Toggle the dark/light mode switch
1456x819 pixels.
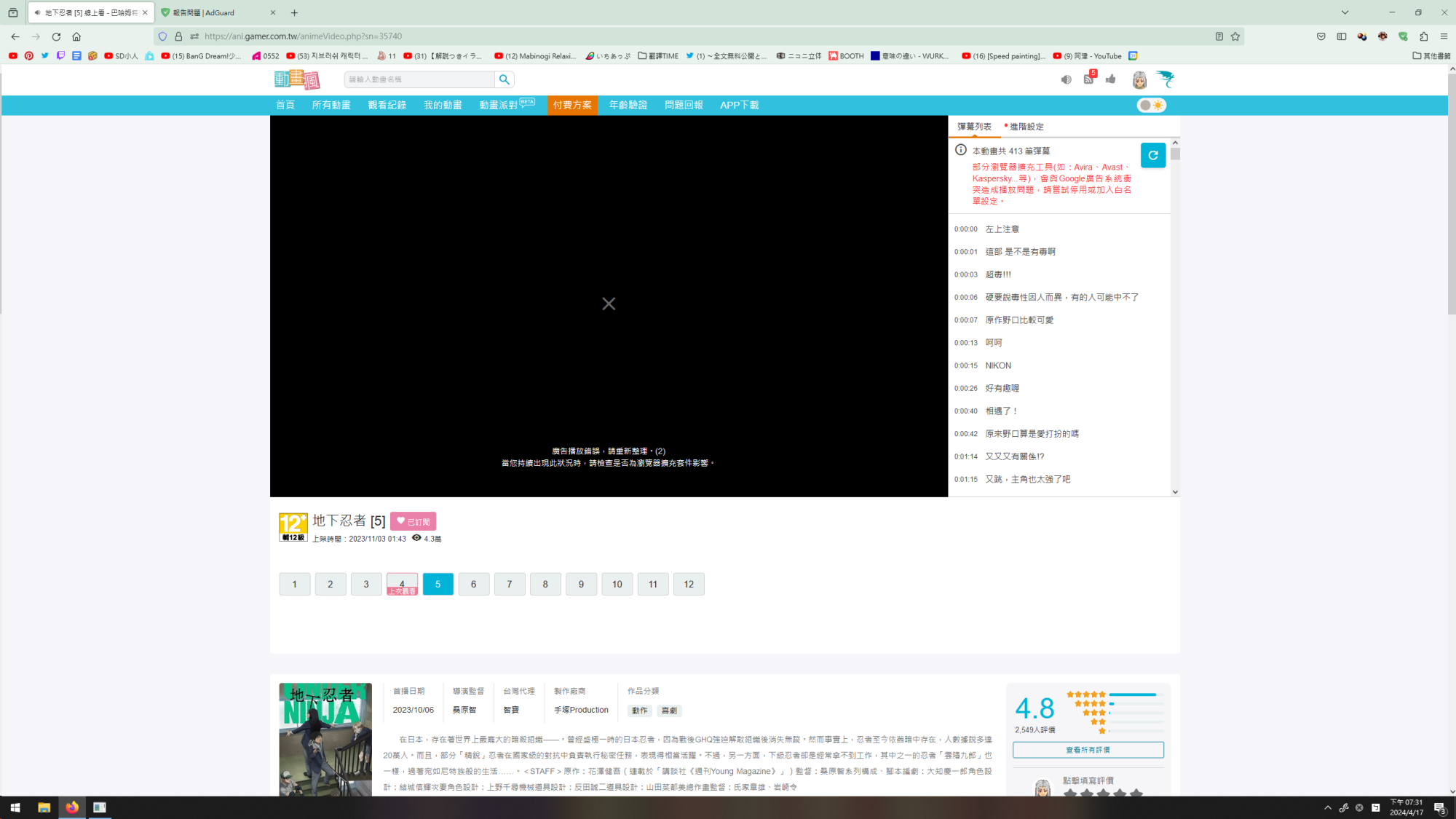click(1152, 106)
